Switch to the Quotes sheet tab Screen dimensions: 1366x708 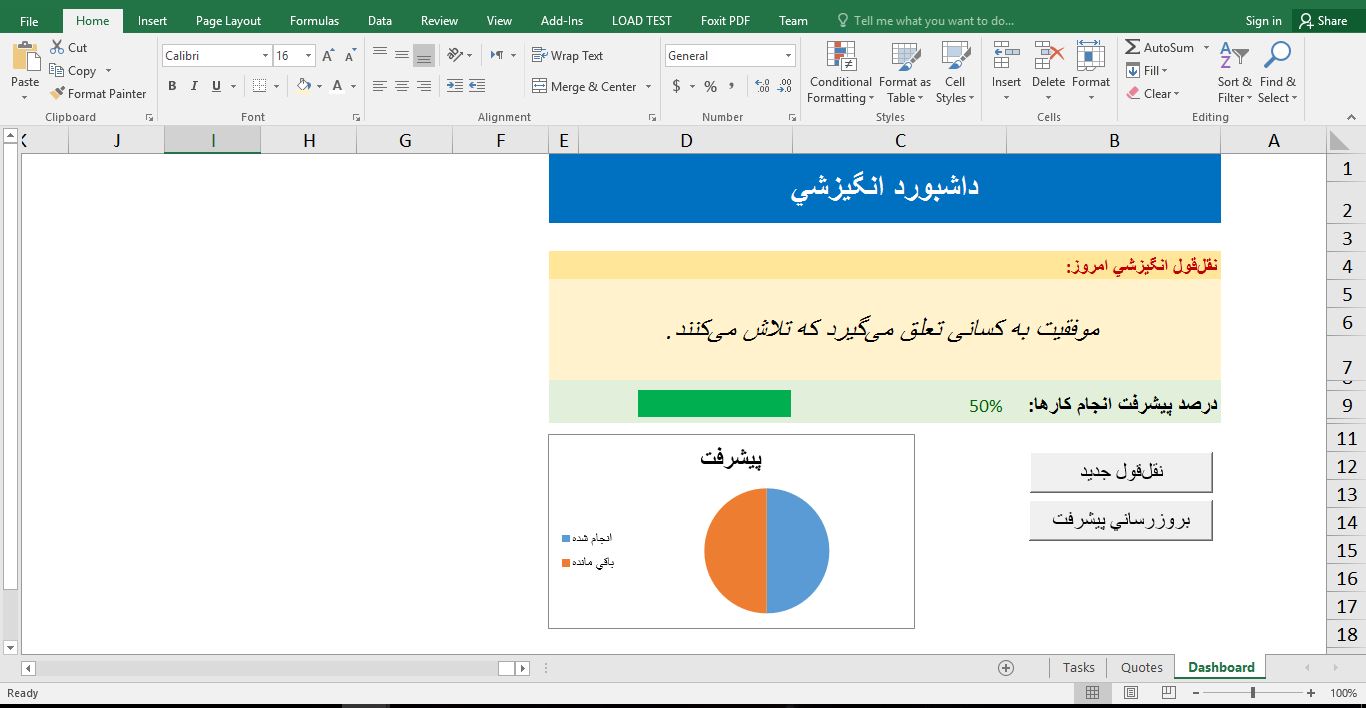1142,667
